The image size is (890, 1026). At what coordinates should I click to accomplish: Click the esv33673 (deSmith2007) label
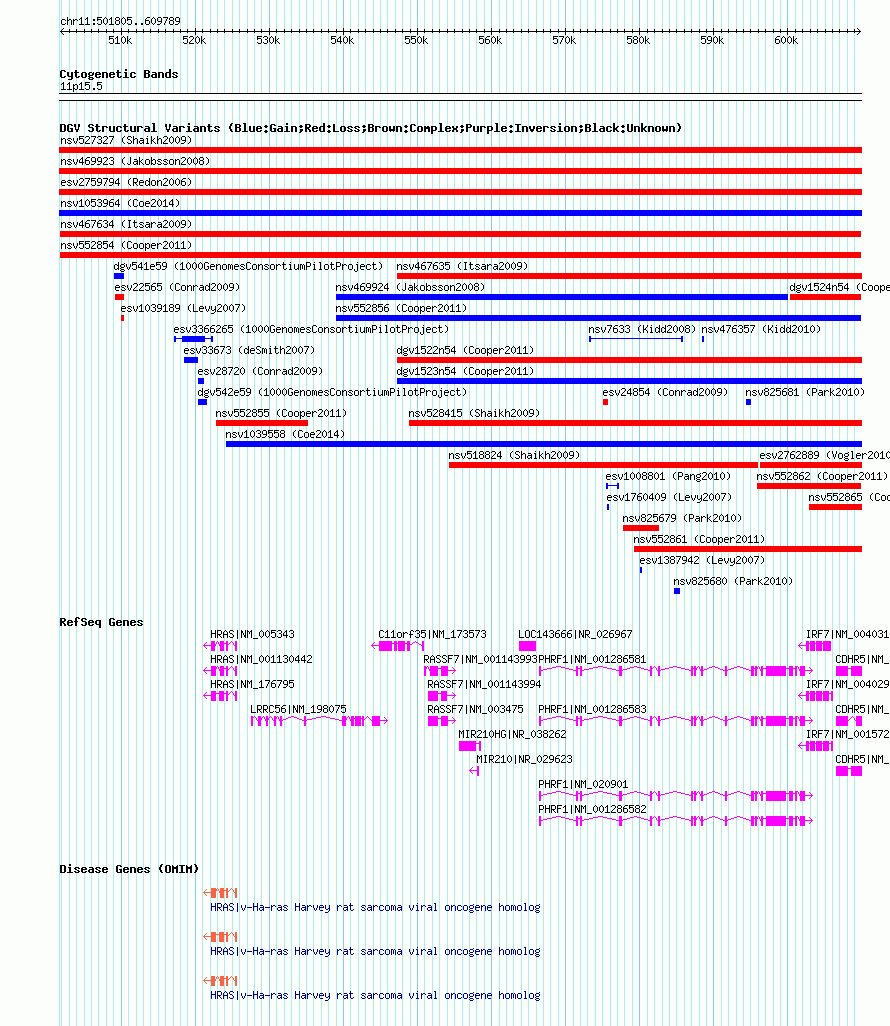pos(249,350)
